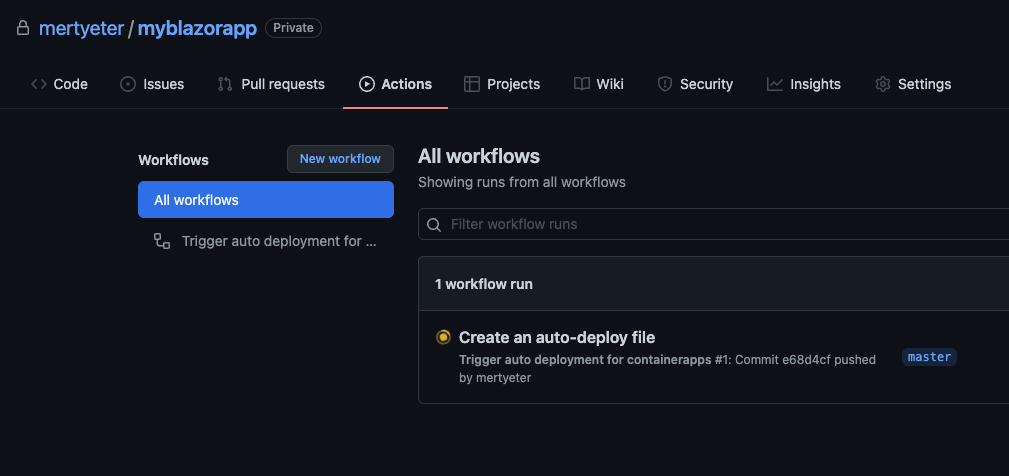1009x476 pixels.
Task: Click the 1 workflow run header text
Action: [484, 284]
